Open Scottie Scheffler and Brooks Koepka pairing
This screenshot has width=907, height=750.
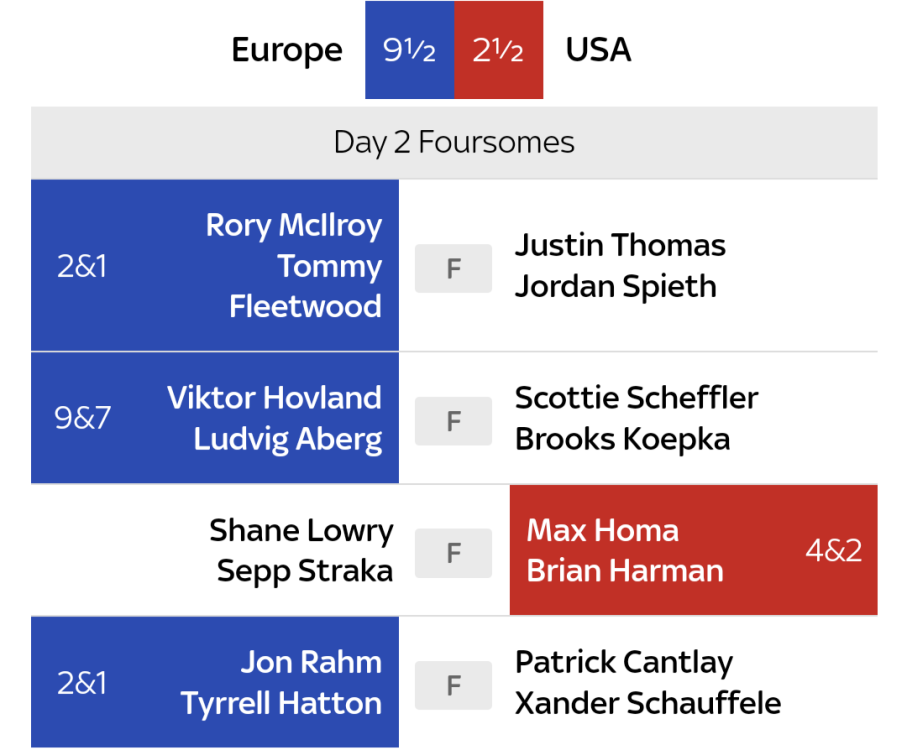(636, 418)
